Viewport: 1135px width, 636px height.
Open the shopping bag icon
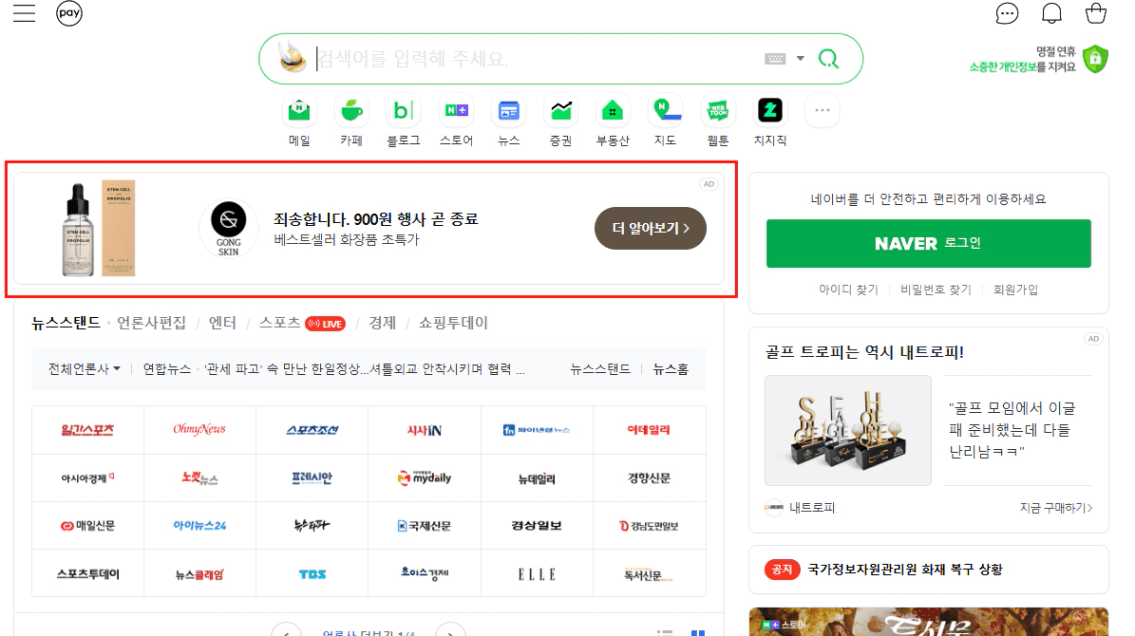(x=1095, y=13)
